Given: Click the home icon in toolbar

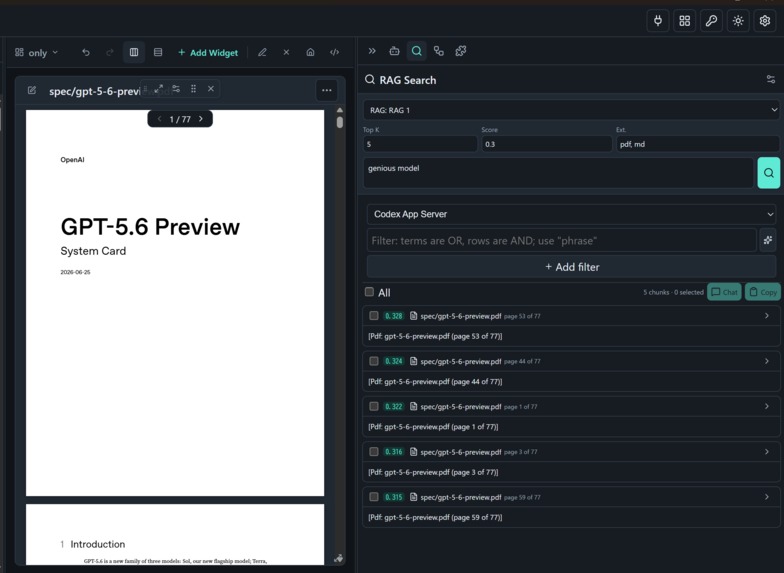Looking at the screenshot, I should (310, 52).
